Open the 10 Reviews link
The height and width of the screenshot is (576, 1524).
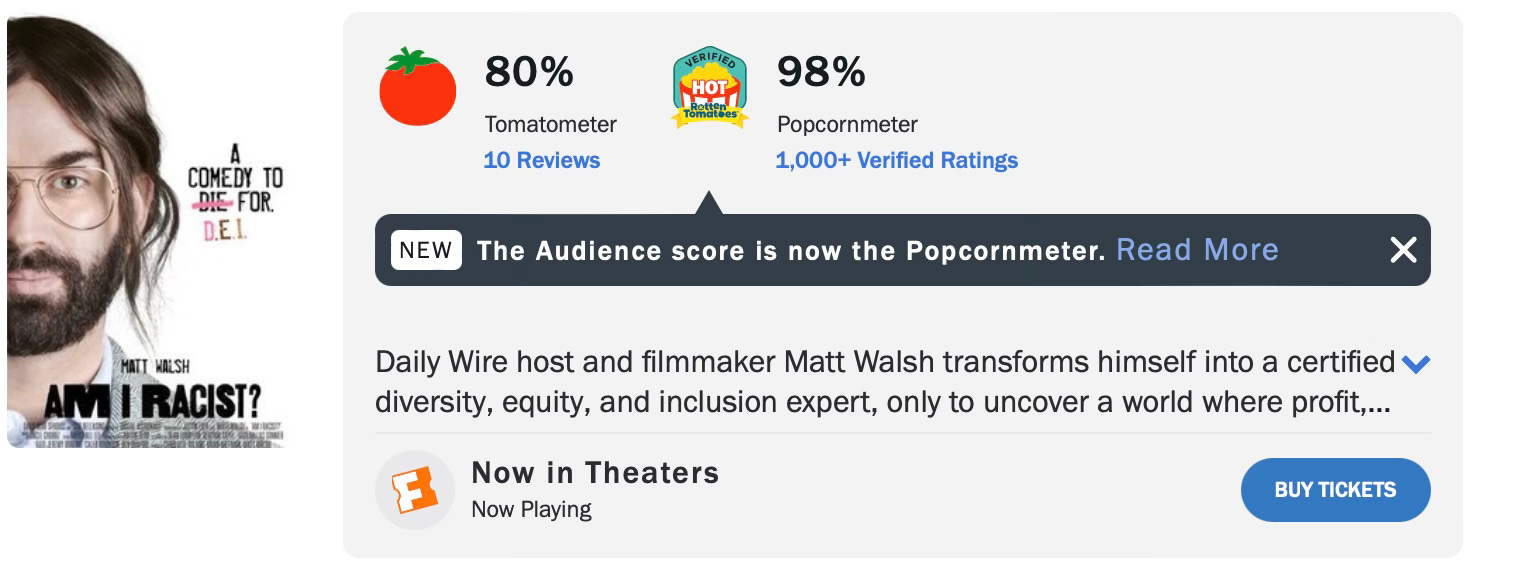tap(542, 160)
